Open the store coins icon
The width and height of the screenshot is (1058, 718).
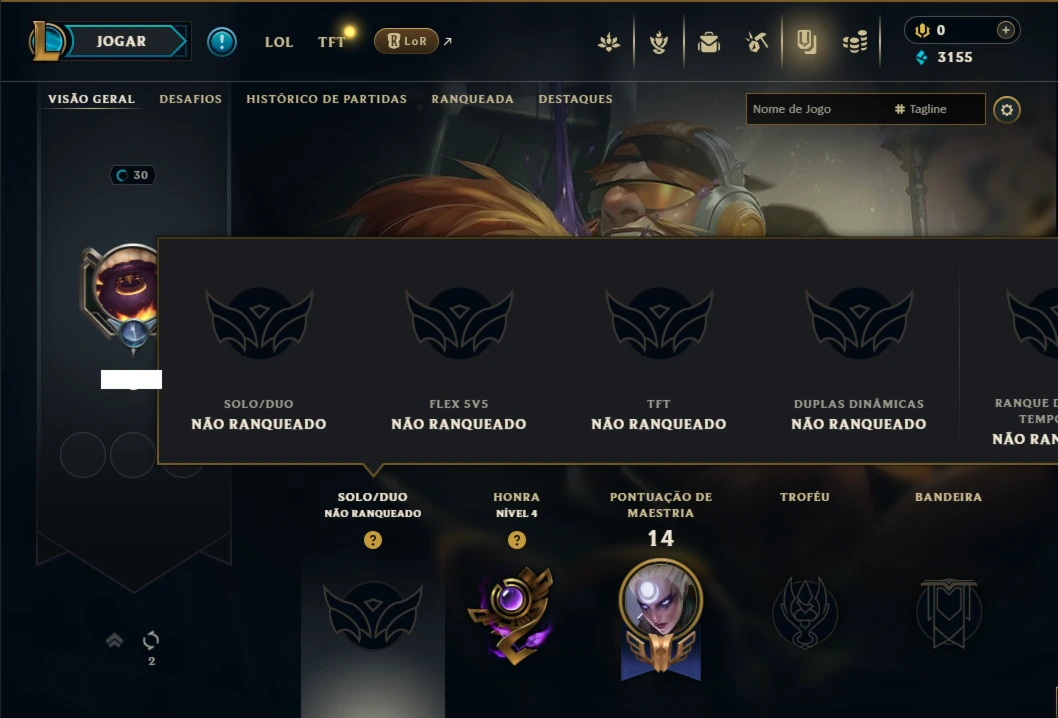[855, 43]
